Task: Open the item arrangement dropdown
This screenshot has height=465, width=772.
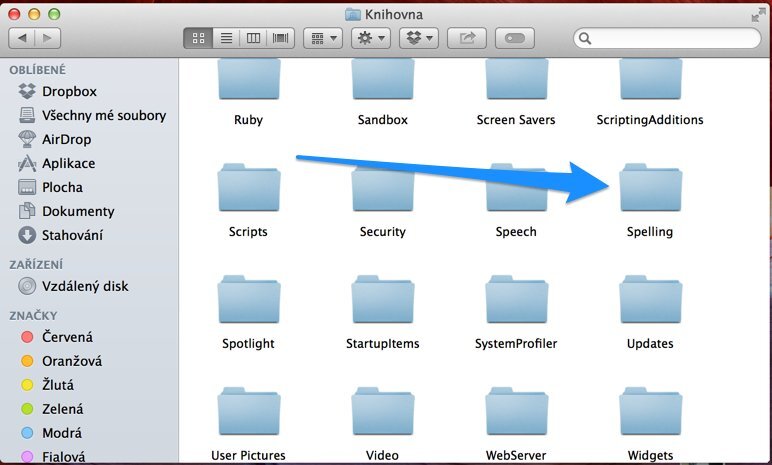Action: pyautogui.click(x=324, y=38)
